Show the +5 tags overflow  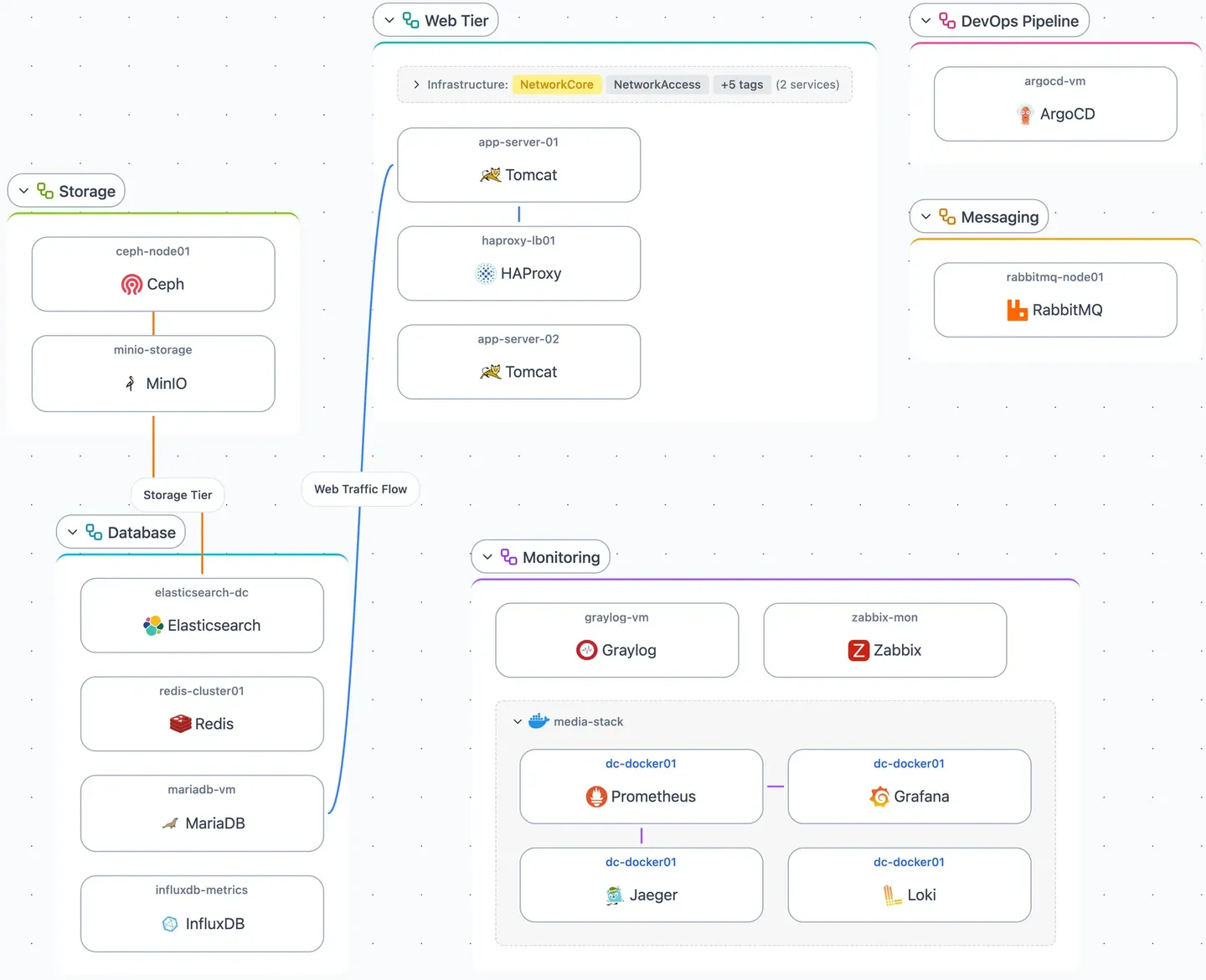[742, 85]
